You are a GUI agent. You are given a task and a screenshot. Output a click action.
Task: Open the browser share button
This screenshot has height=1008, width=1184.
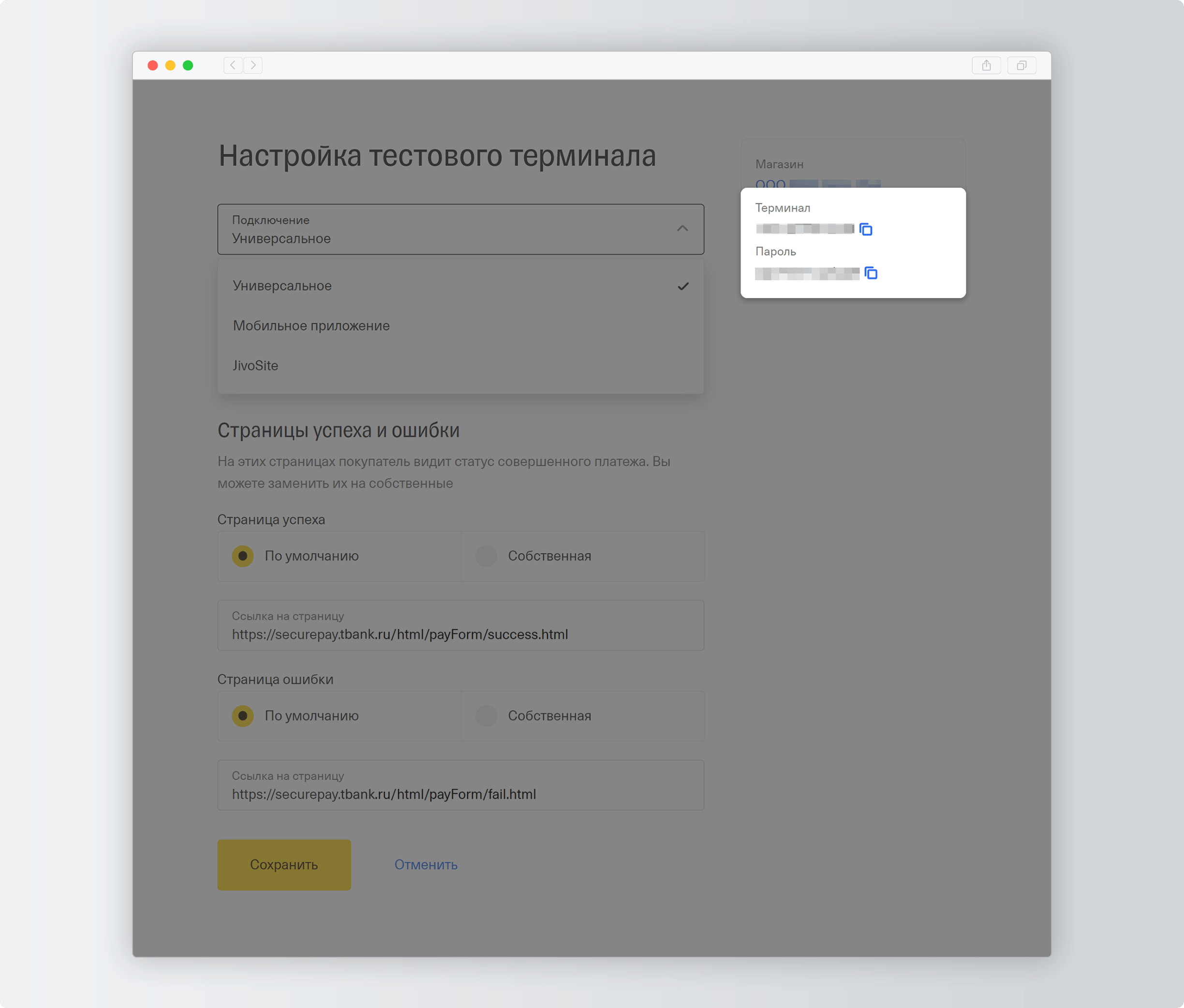click(986, 65)
